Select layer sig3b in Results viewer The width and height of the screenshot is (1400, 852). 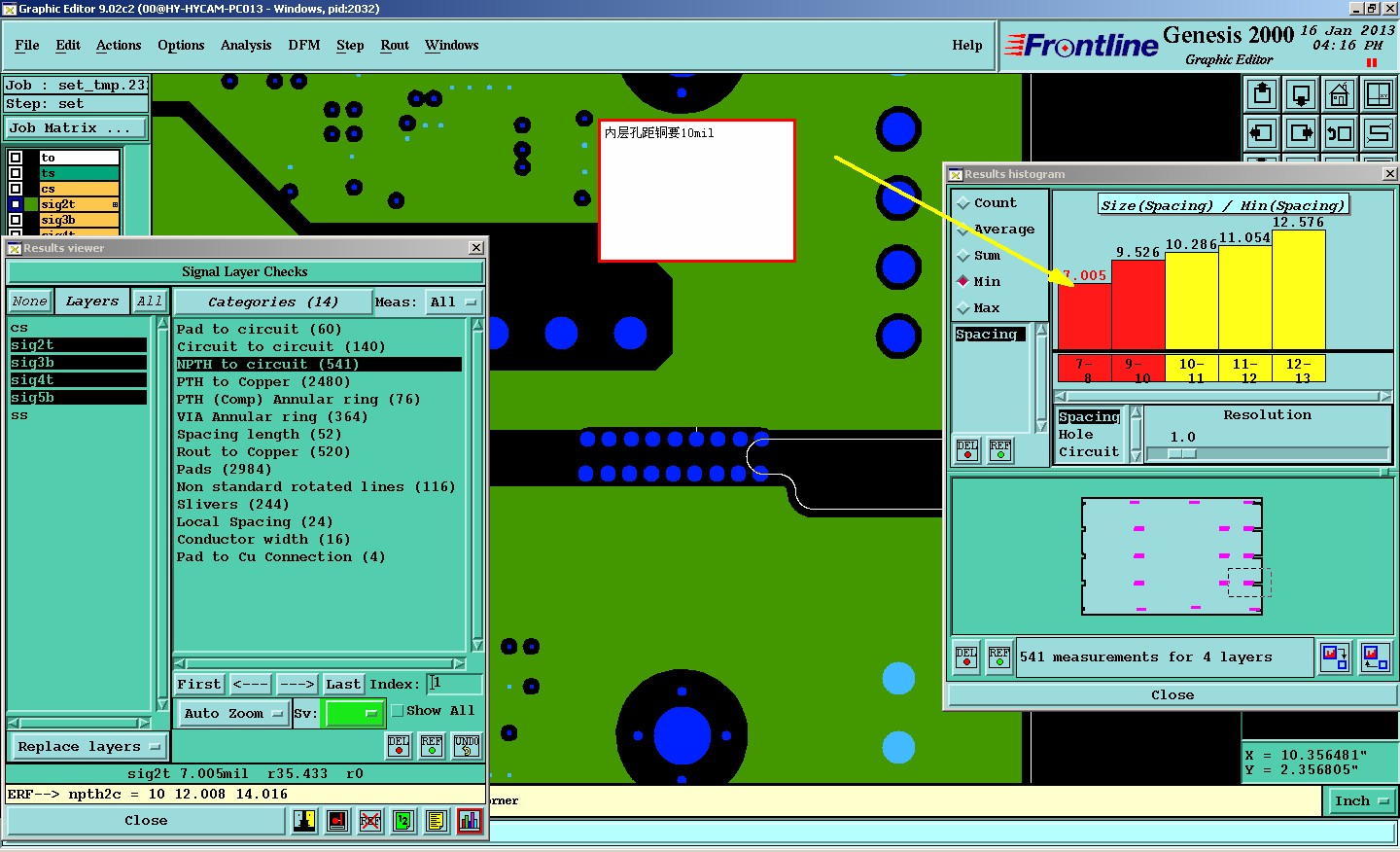click(x=79, y=363)
